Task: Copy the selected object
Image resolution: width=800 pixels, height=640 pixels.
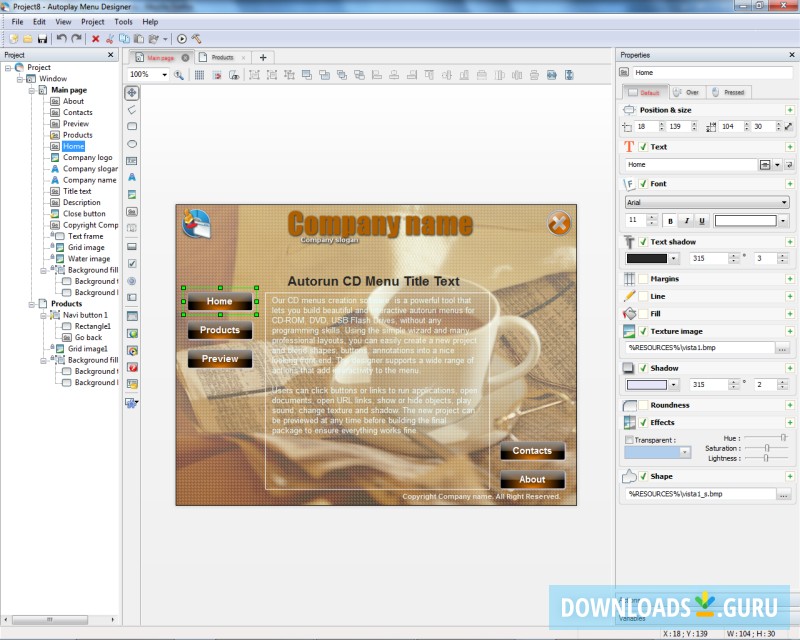Action: coord(124,39)
